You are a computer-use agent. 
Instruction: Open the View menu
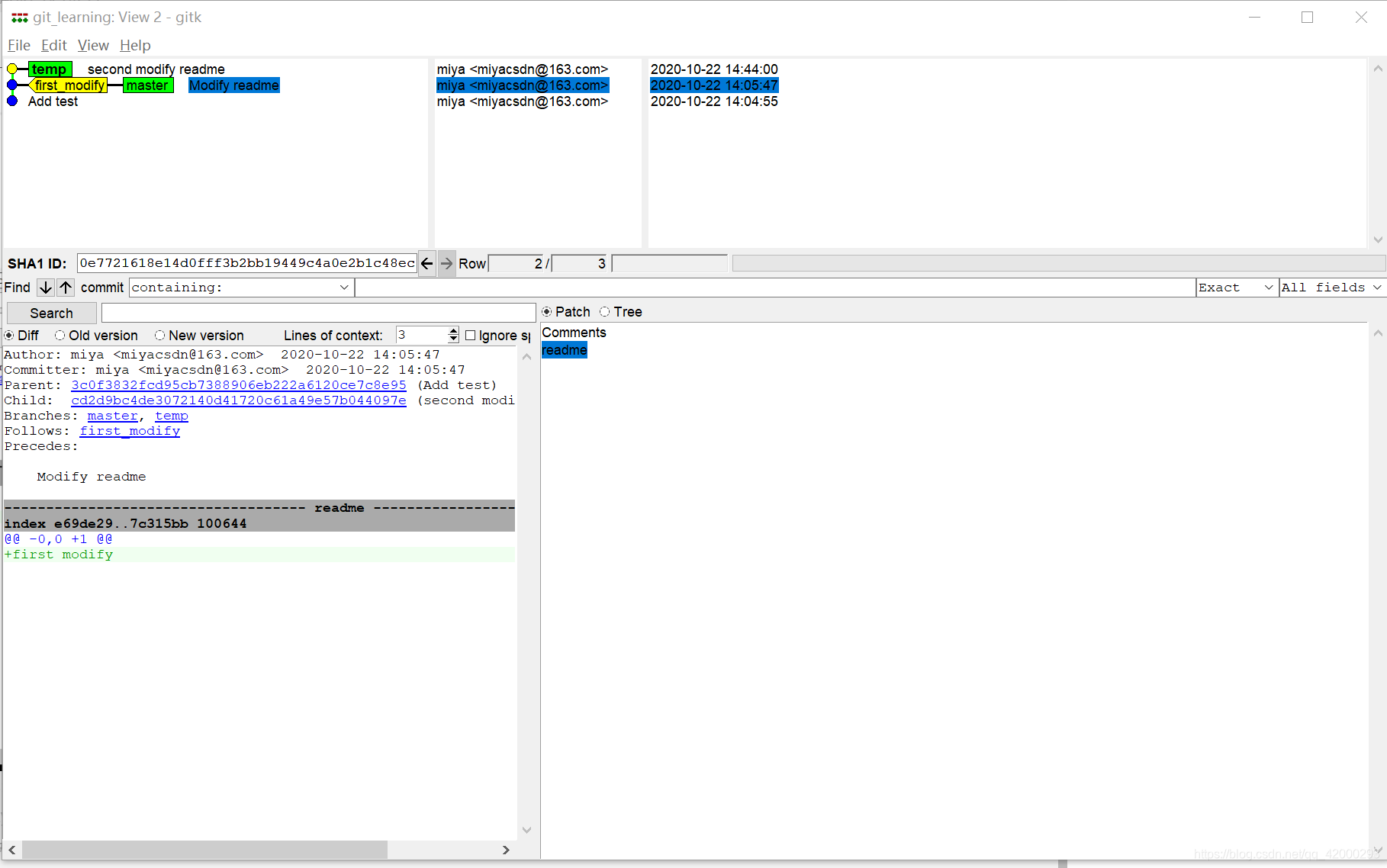click(x=93, y=45)
